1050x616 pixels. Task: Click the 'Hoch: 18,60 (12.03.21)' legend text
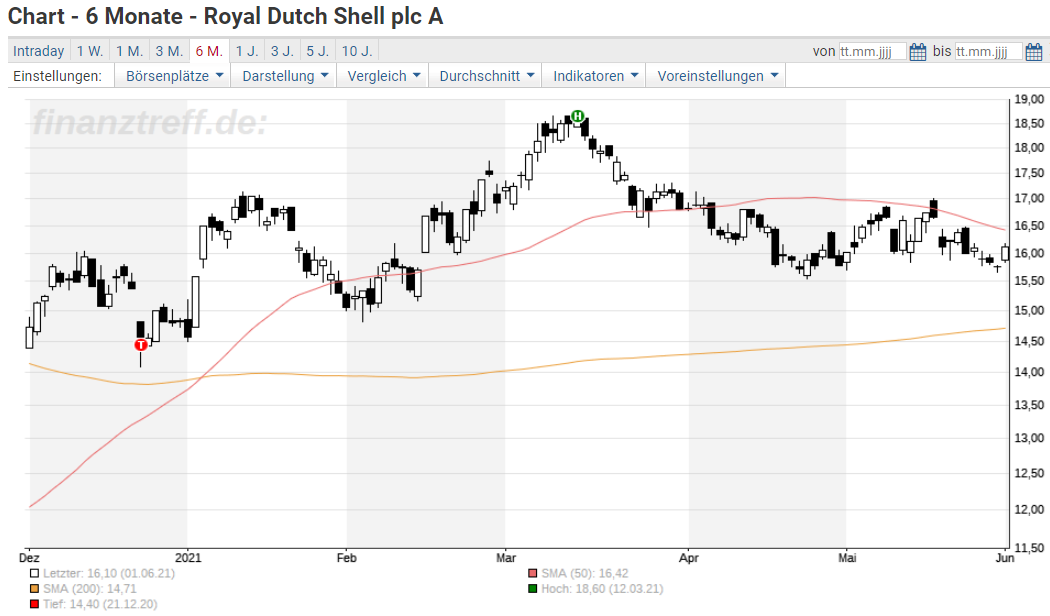pyautogui.click(x=602, y=589)
